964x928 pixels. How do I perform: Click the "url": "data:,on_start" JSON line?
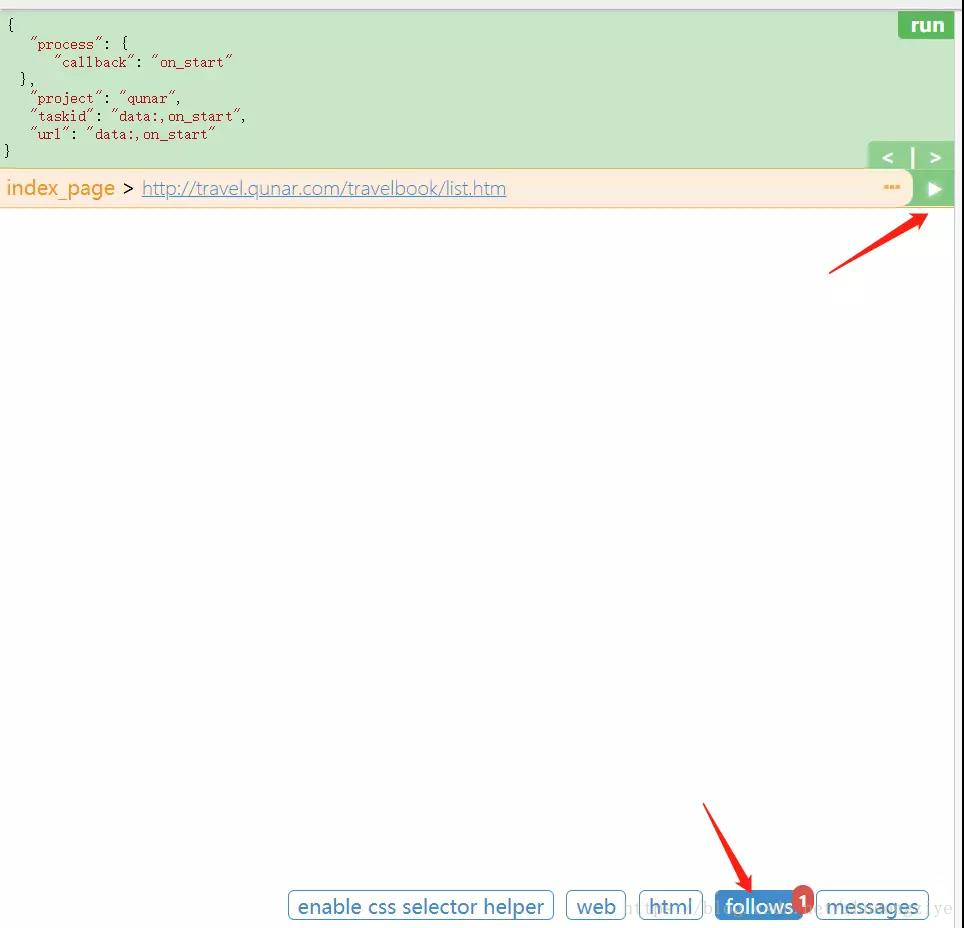123,134
